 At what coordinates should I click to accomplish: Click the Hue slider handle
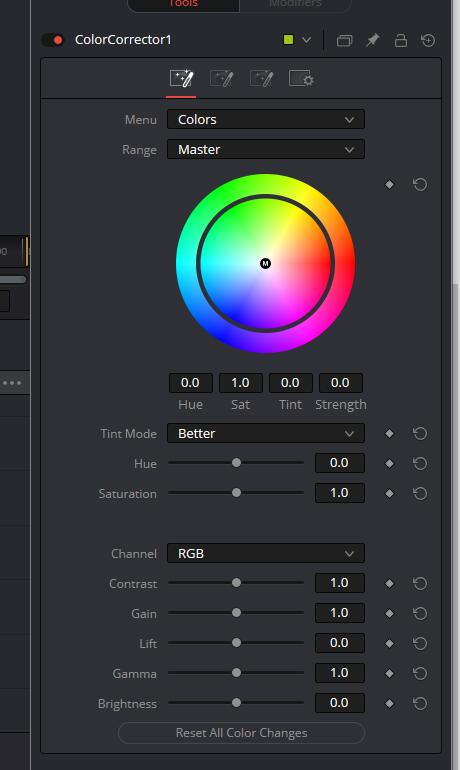coord(236,463)
